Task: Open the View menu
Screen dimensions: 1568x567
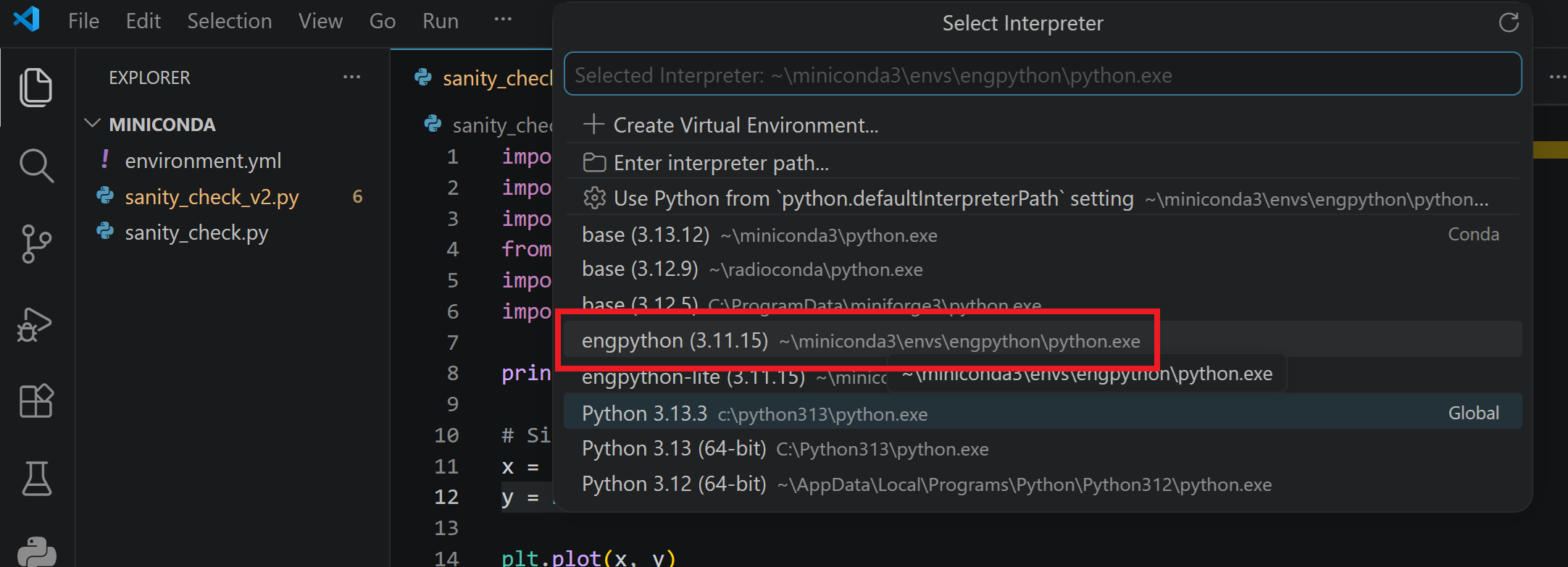Action: pyautogui.click(x=320, y=21)
